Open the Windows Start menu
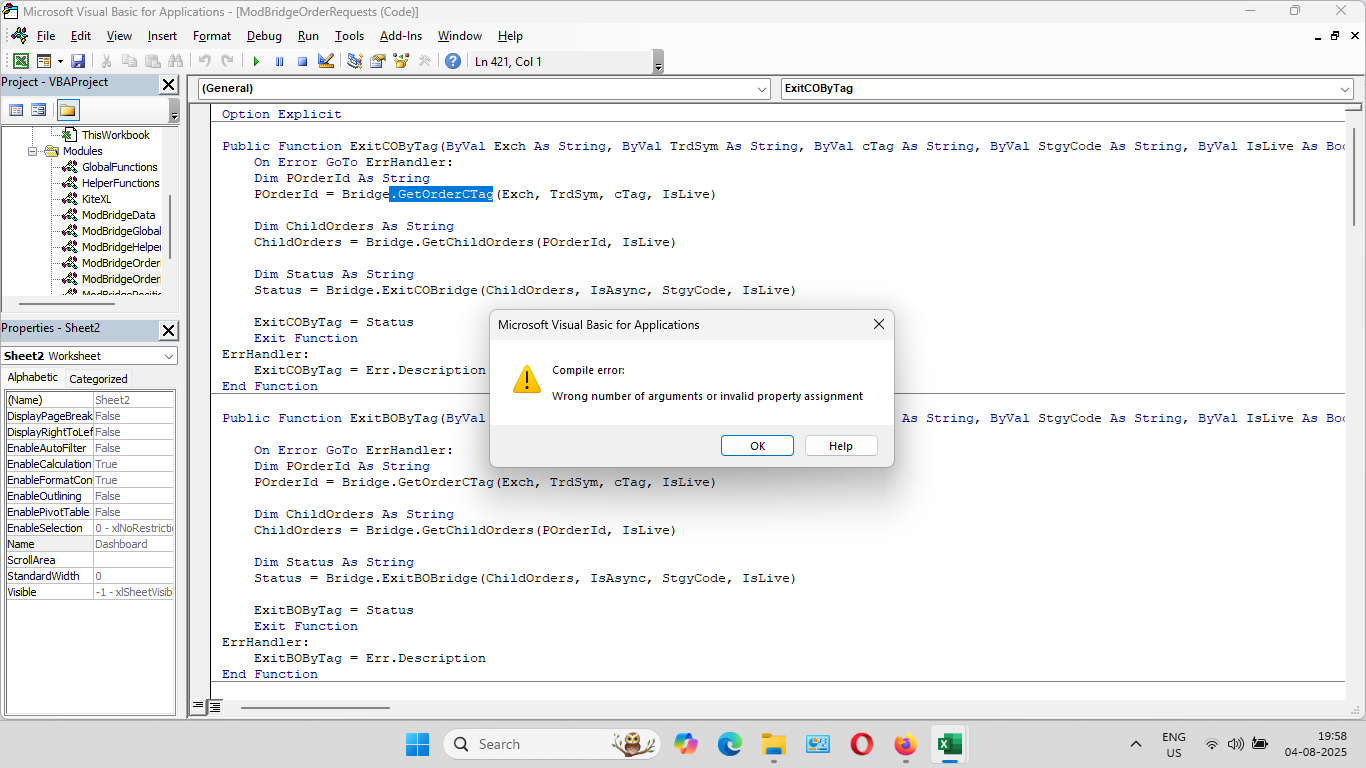Image resolution: width=1366 pixels, height=768 pixels. 418,744
